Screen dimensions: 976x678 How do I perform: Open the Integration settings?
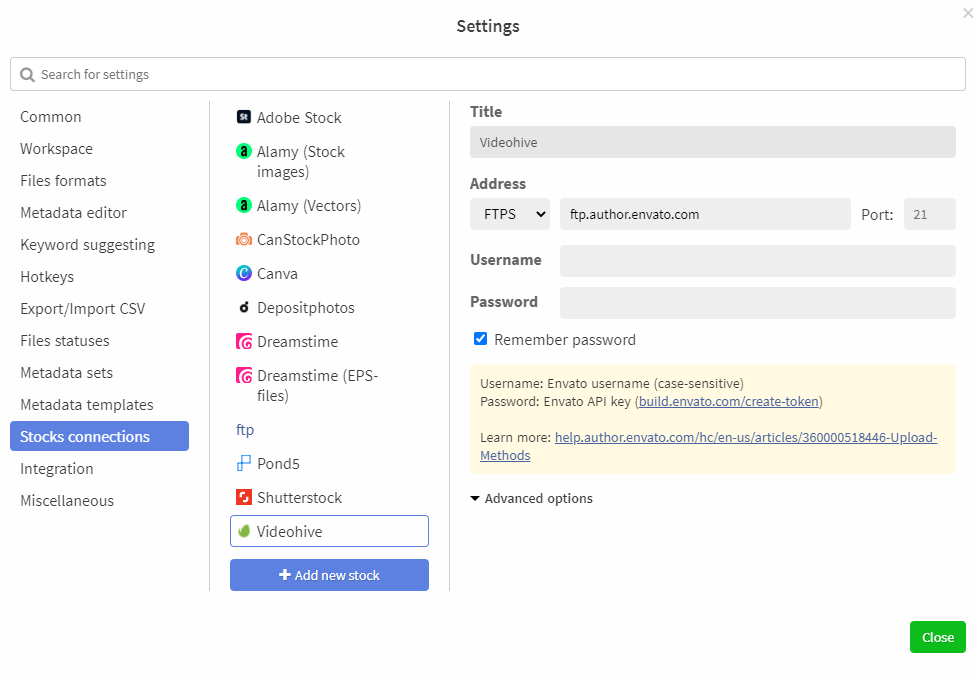pos(57,469)
